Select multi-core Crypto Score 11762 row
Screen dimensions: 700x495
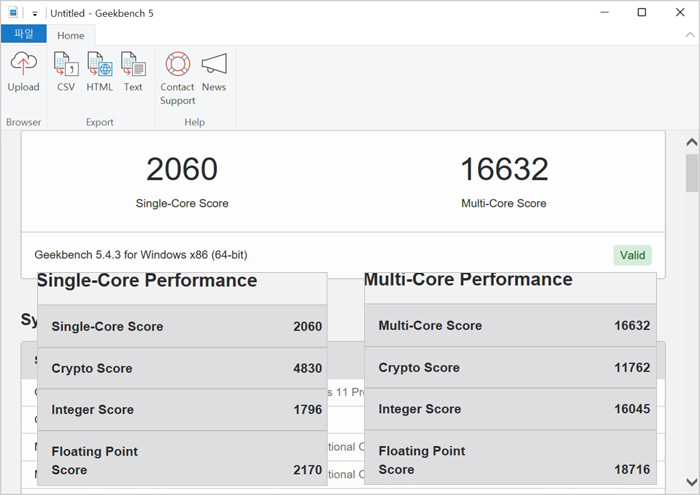pos(510,367)
